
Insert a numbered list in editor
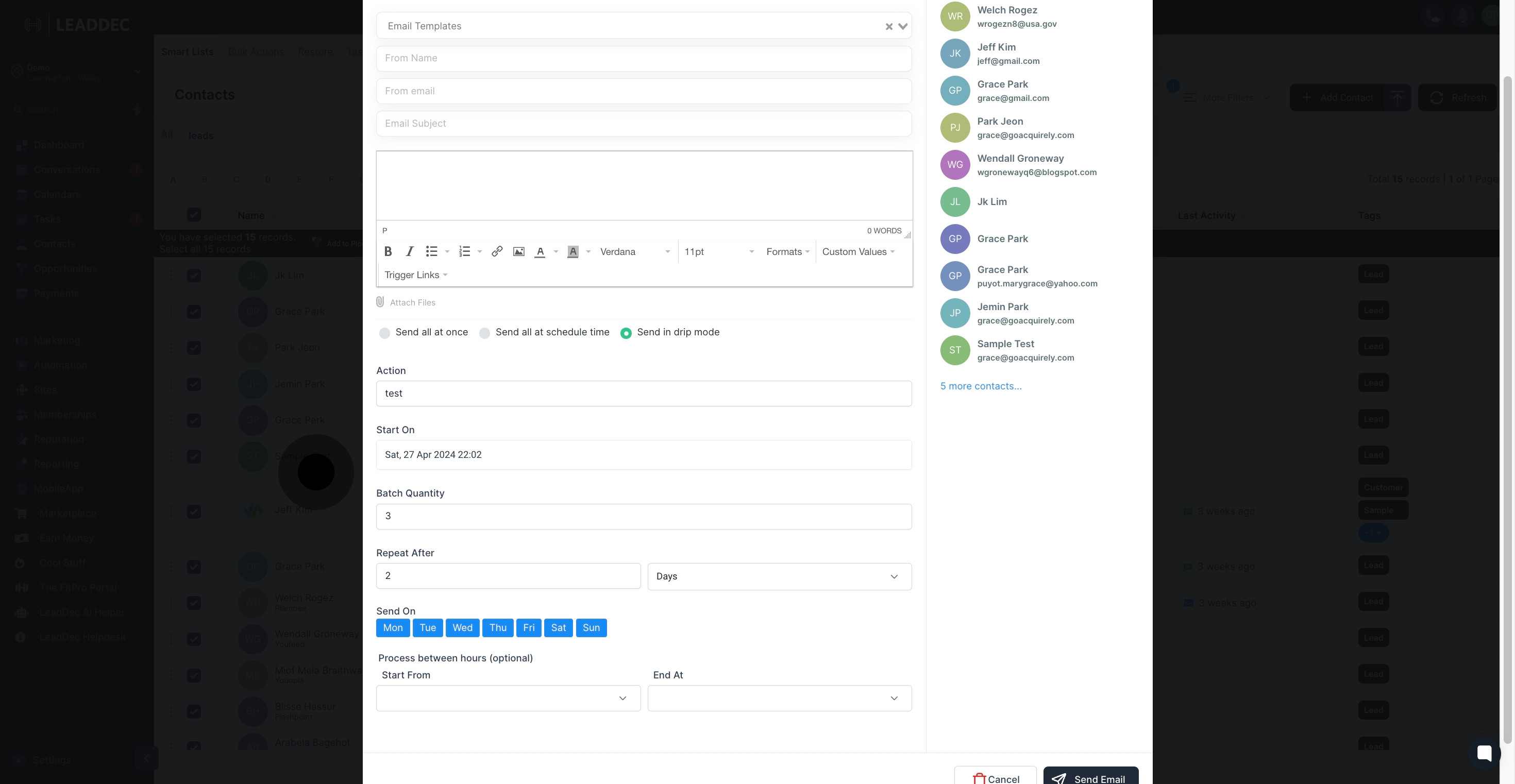click(x=465, y=251)
